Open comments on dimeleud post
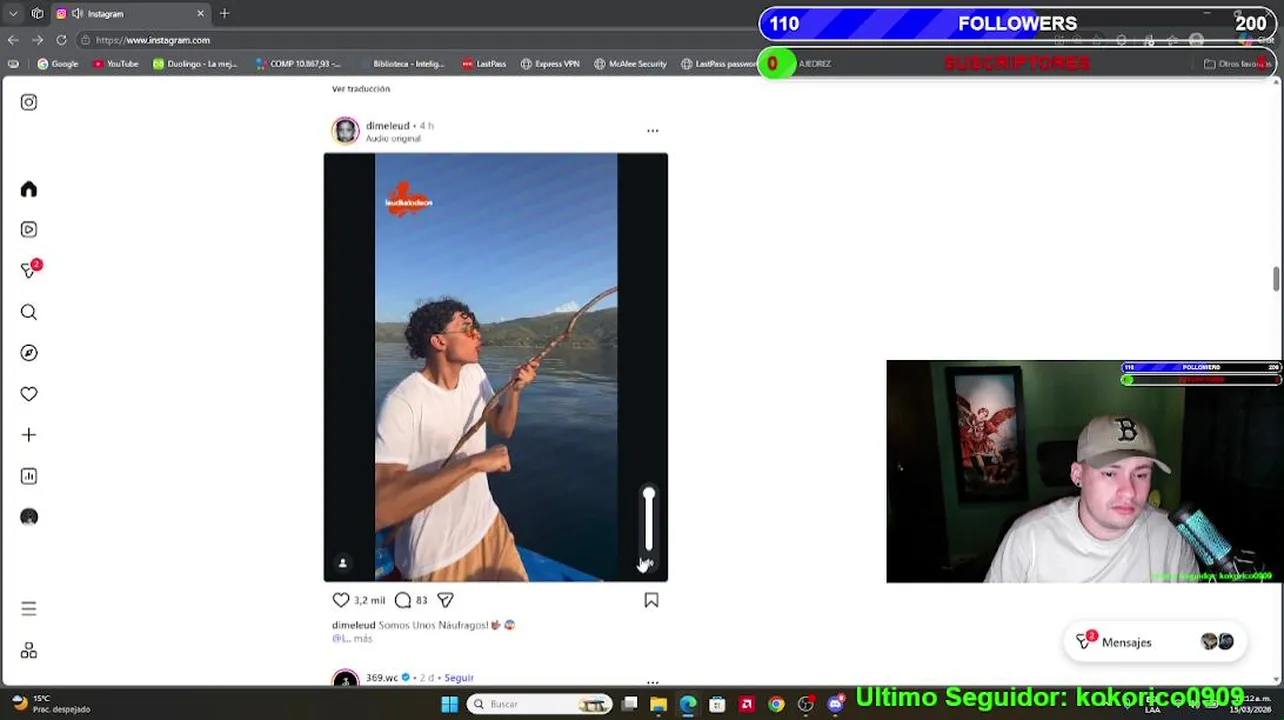This screenshot has width=1284, height=720. [x=403, y=600]
